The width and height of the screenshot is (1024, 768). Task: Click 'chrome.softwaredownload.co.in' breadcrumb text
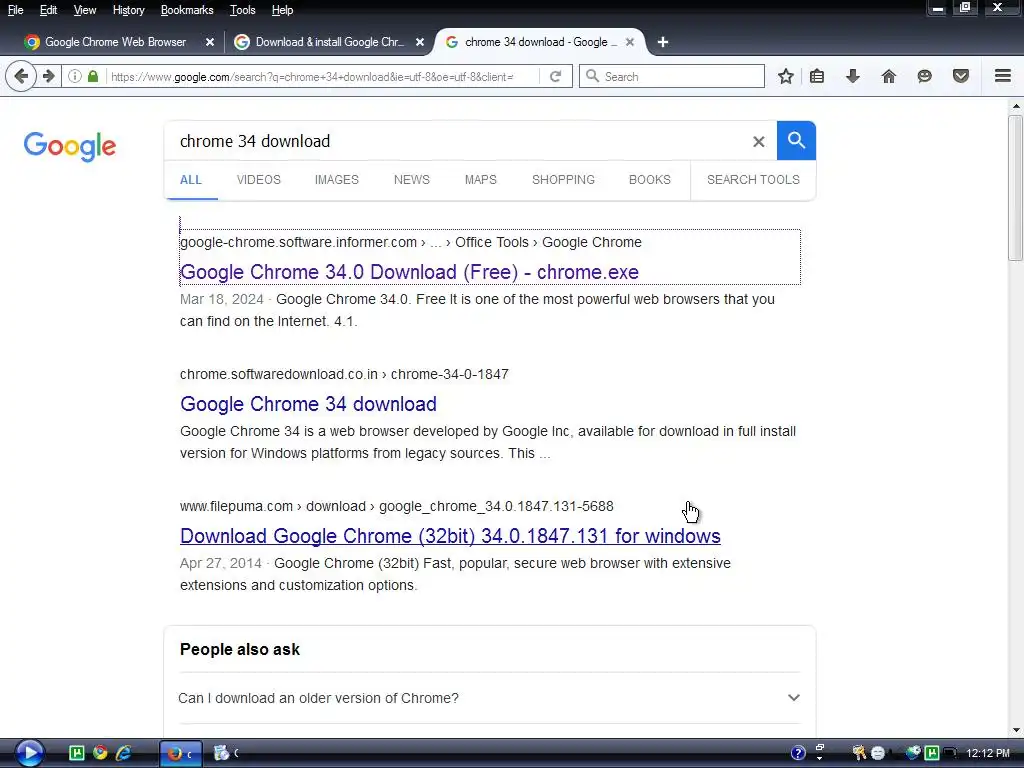tap(279, 374)
